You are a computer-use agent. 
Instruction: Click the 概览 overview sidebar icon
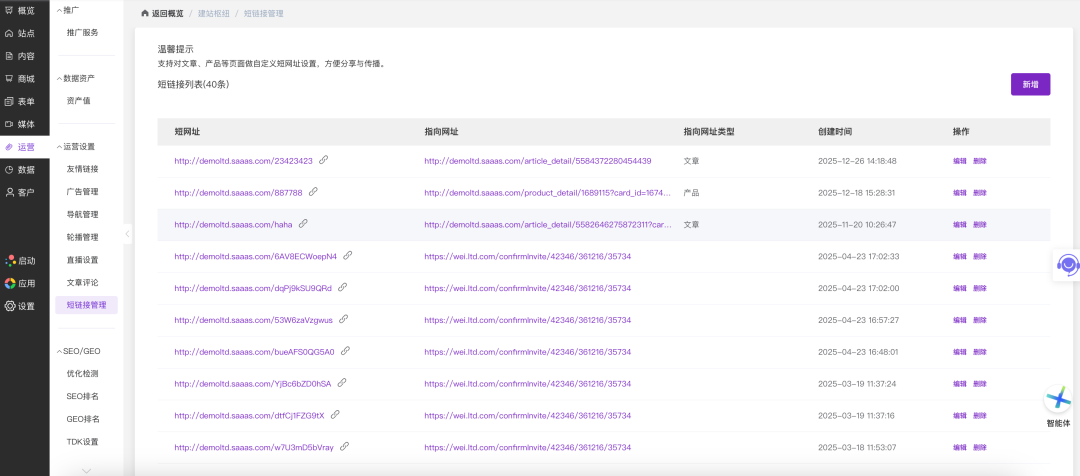click(9, 10)
